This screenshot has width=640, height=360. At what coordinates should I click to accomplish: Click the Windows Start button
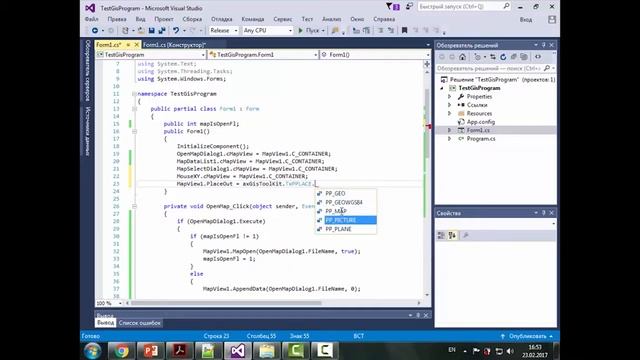click(93, 351)
